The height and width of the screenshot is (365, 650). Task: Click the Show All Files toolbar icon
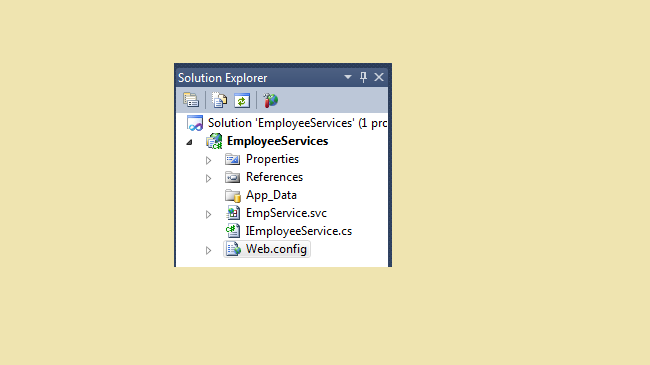[x=219, y=100]
